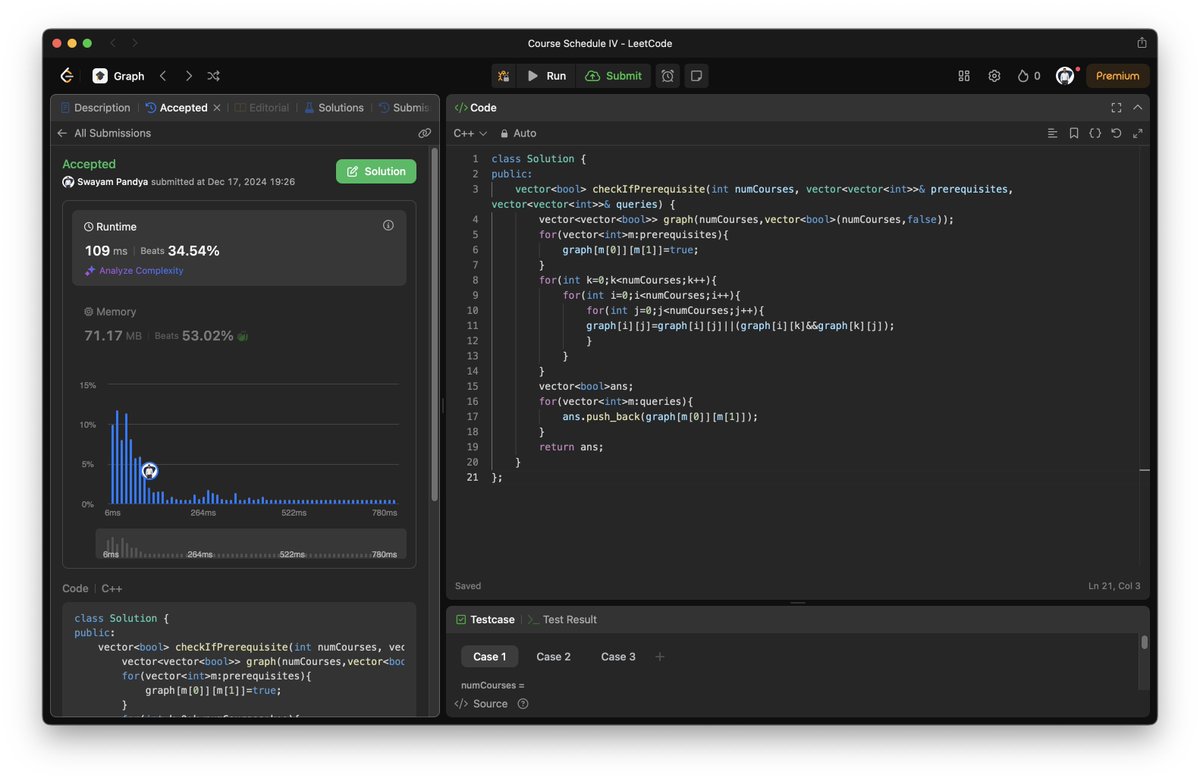Image resolution: width=1200 pixels, height=781 pixels.
Task: Expand editor with diagonal arrows icon
Action: click(1137, 133)
